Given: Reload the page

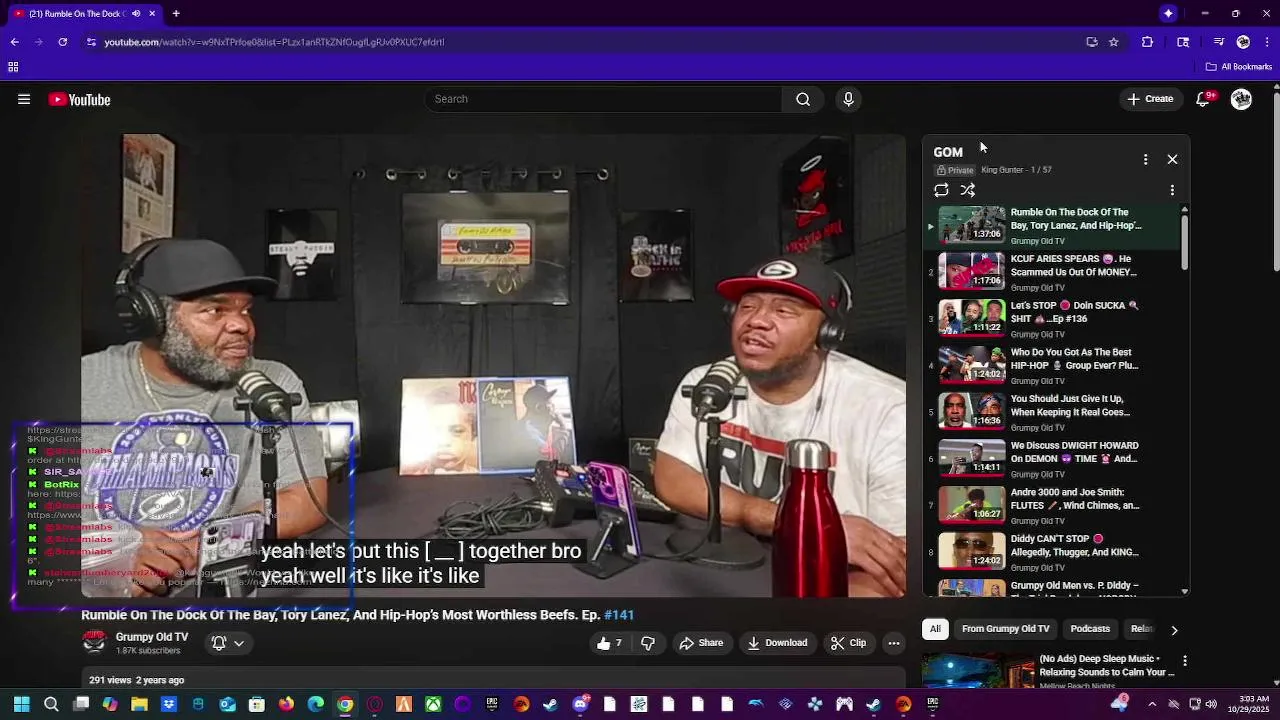Looking at the screenshot, I should (x=62, y=42).
